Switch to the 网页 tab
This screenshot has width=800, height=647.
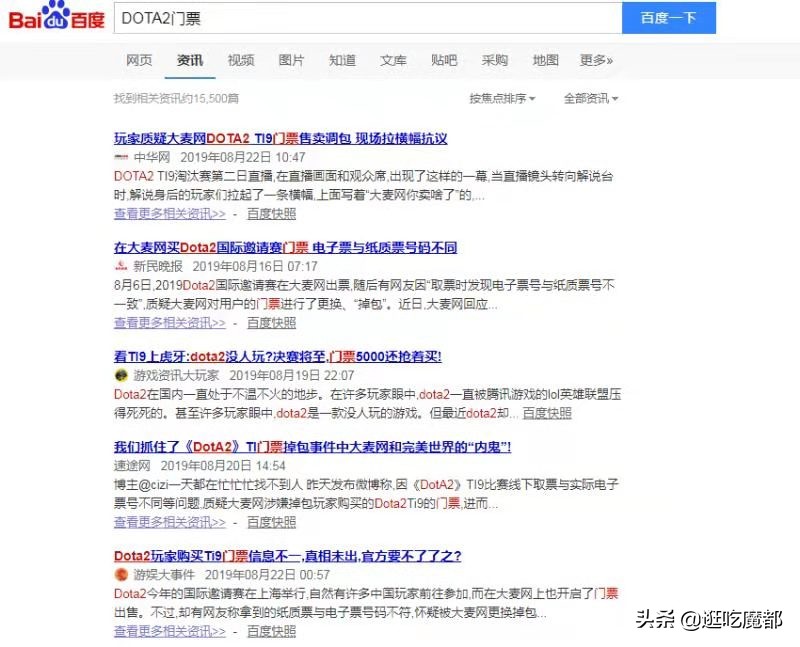(x=139, y=60)
